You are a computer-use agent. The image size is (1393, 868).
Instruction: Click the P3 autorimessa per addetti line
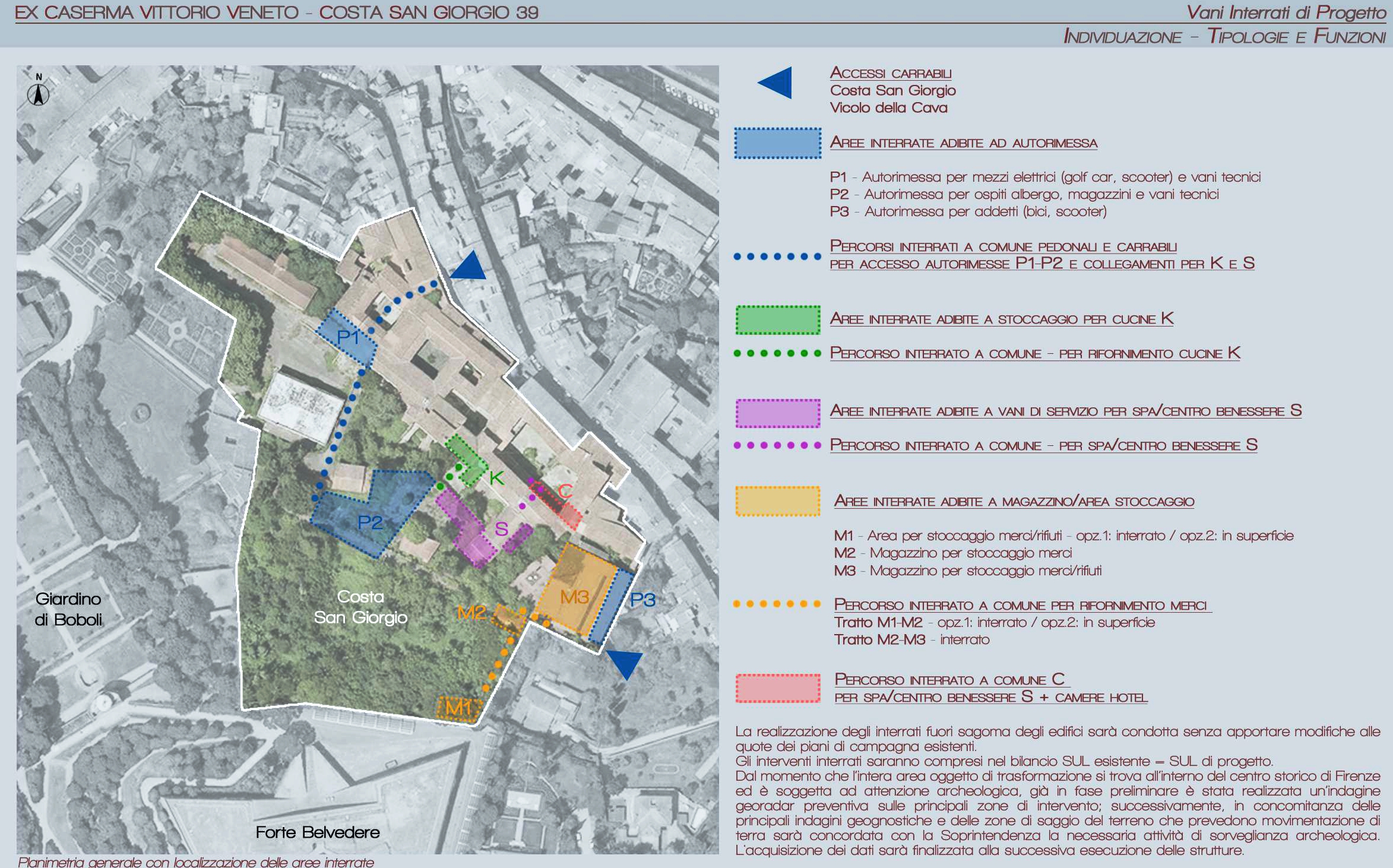968,211
